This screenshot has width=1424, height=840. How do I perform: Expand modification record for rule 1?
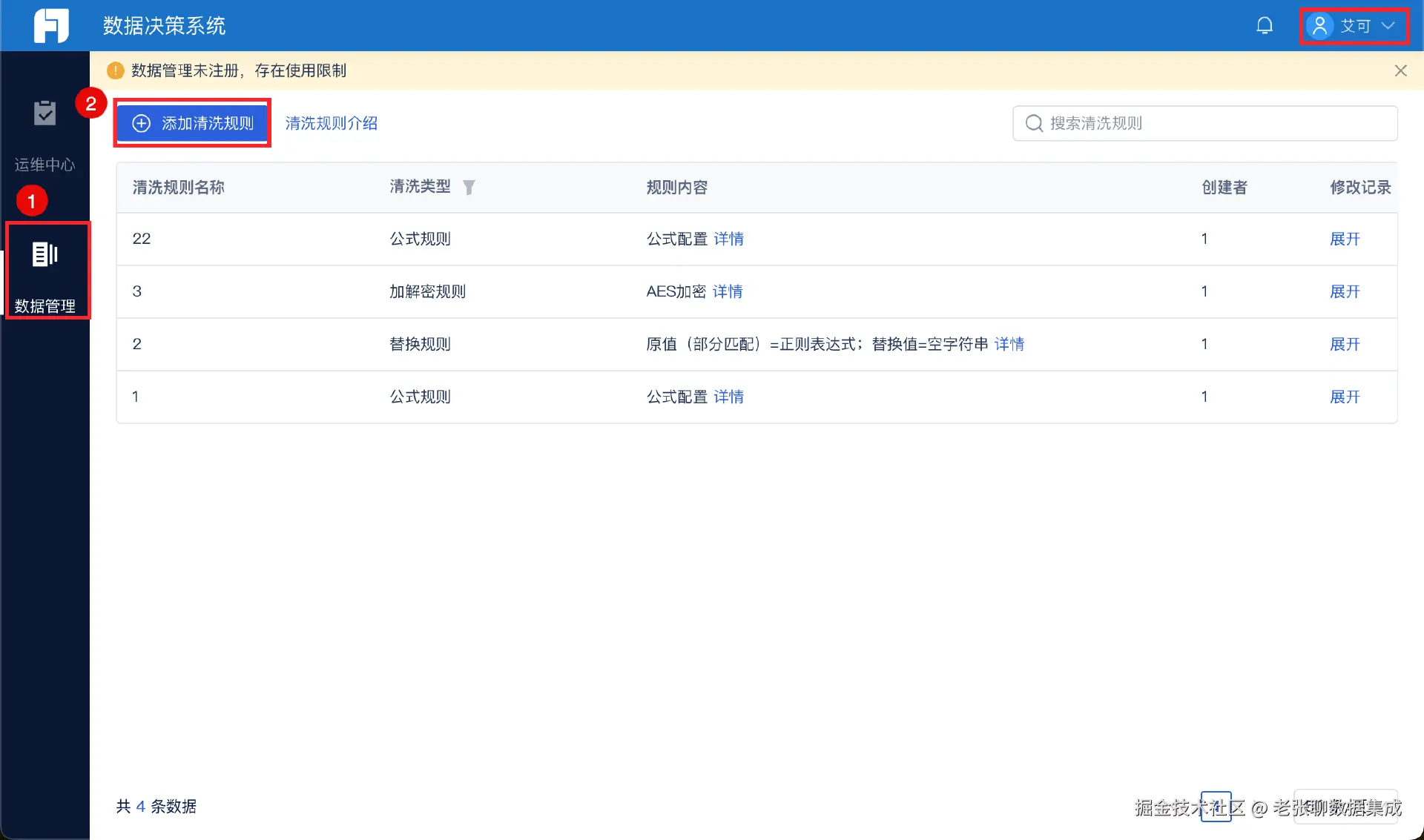click(x=1345, y=397)
